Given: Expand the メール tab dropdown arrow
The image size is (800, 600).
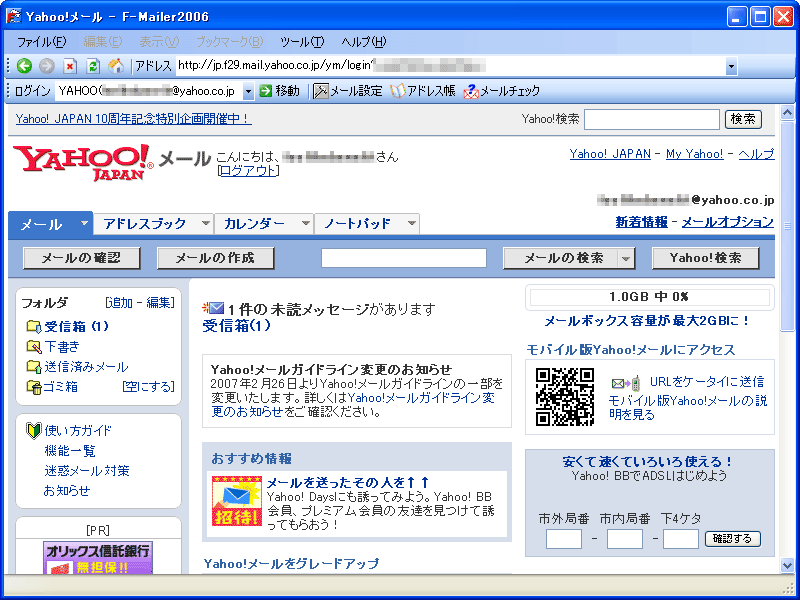Looking at the screenshot, I should pos(84,223).
